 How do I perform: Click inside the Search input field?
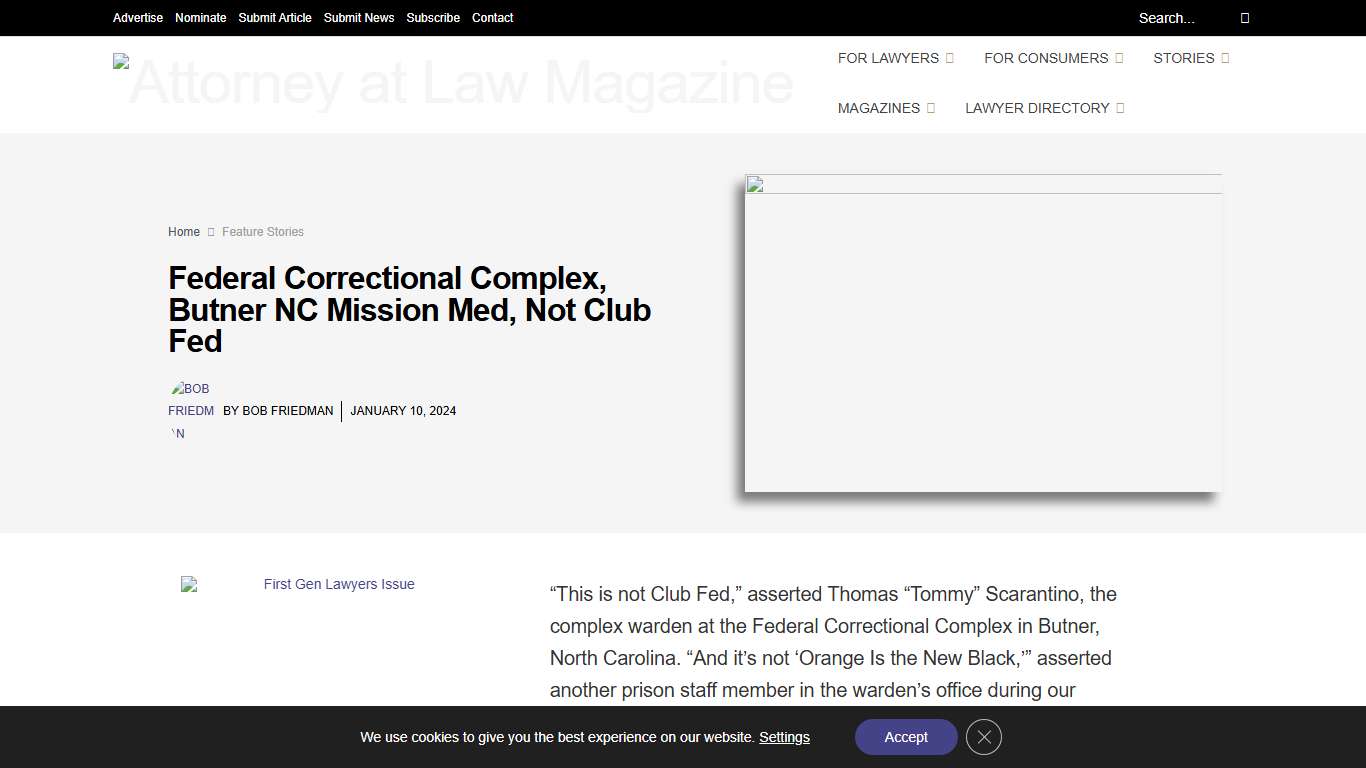1167,18
